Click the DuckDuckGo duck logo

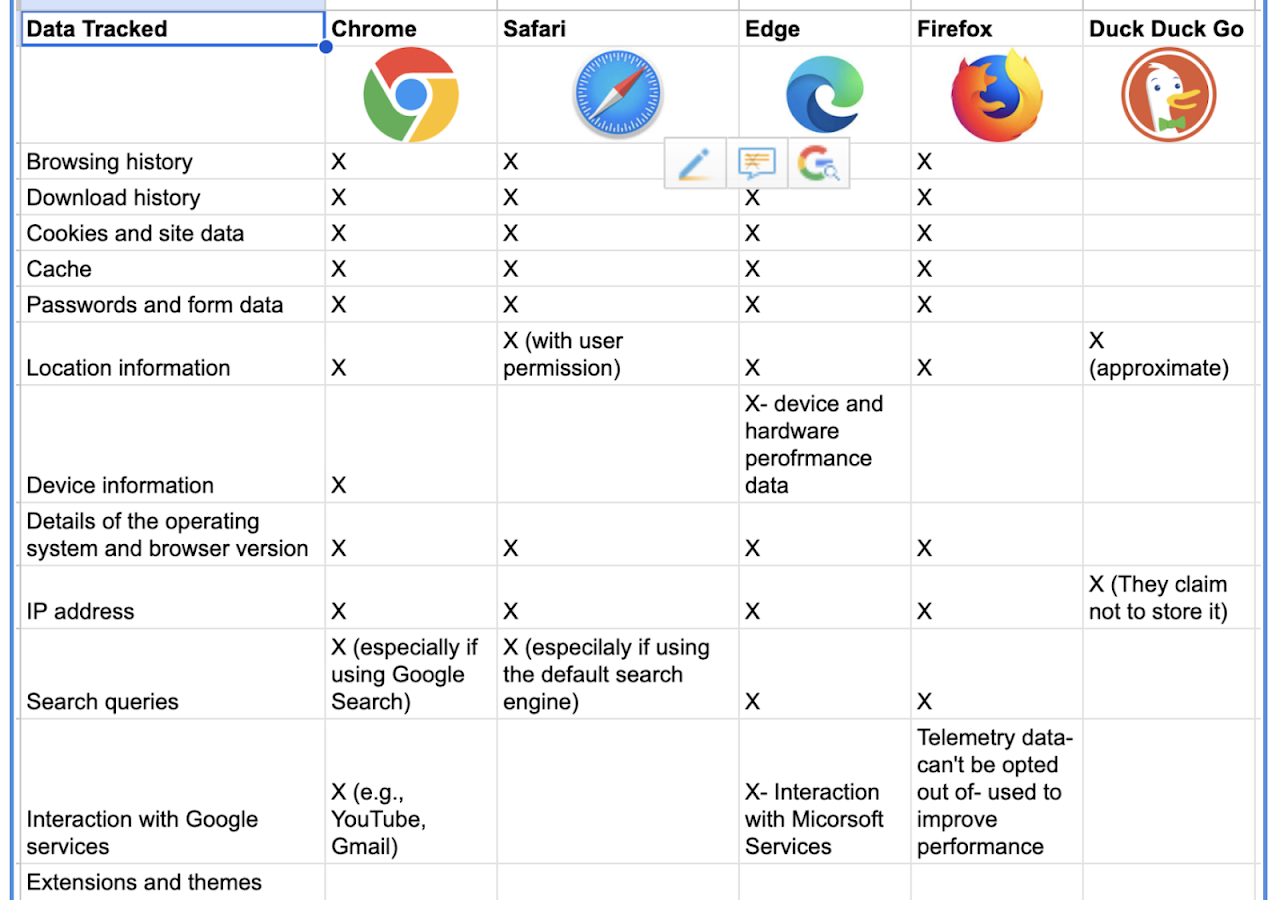(x=1168, y=95)
